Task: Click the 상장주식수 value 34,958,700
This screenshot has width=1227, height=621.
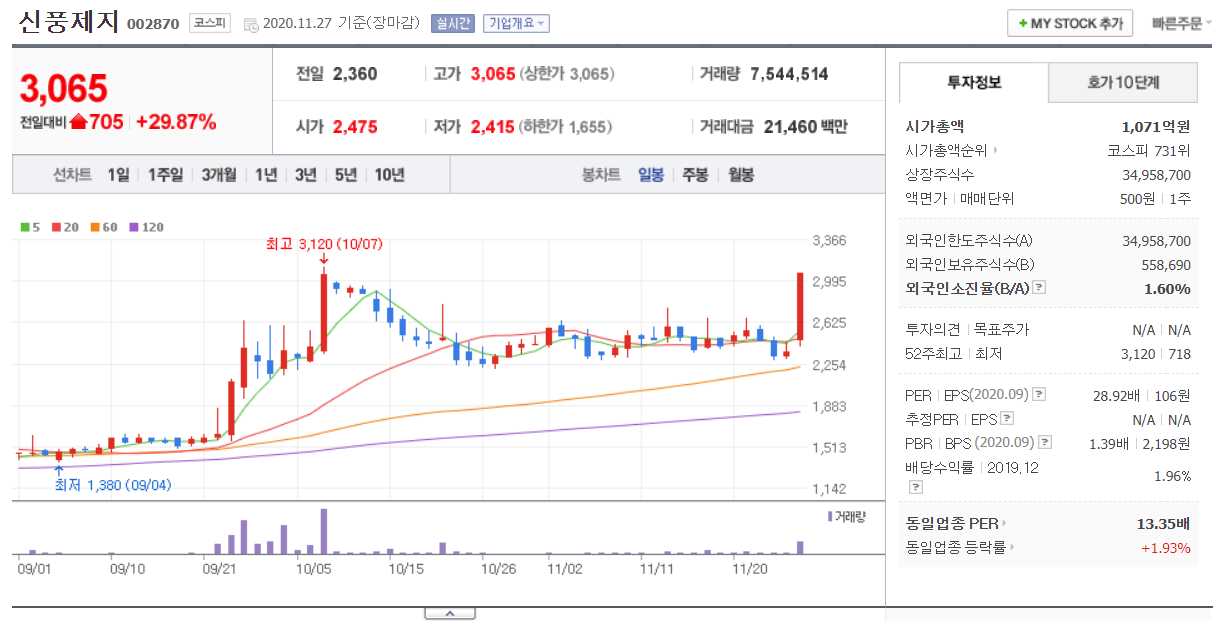Action: [x=1157, y=175]
